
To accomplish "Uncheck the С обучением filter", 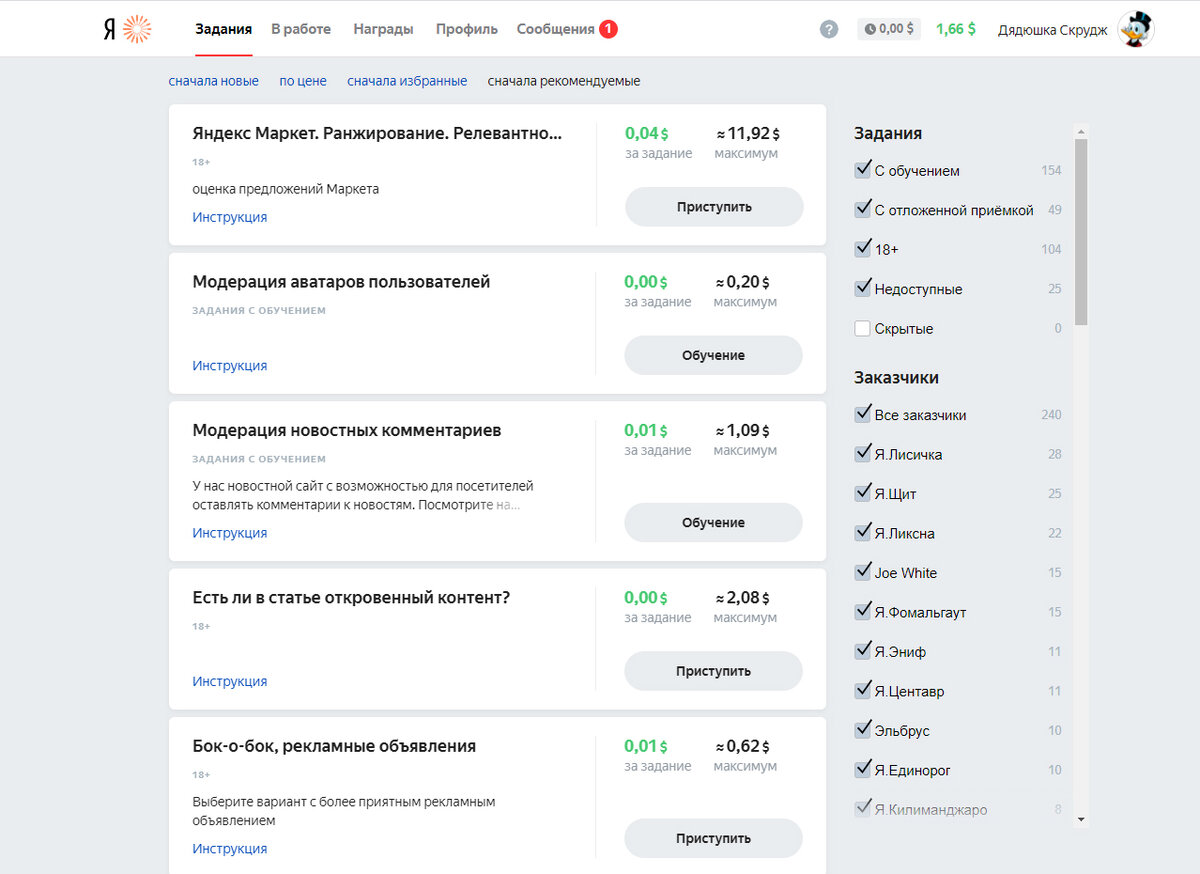I will [x=863, y=169].
